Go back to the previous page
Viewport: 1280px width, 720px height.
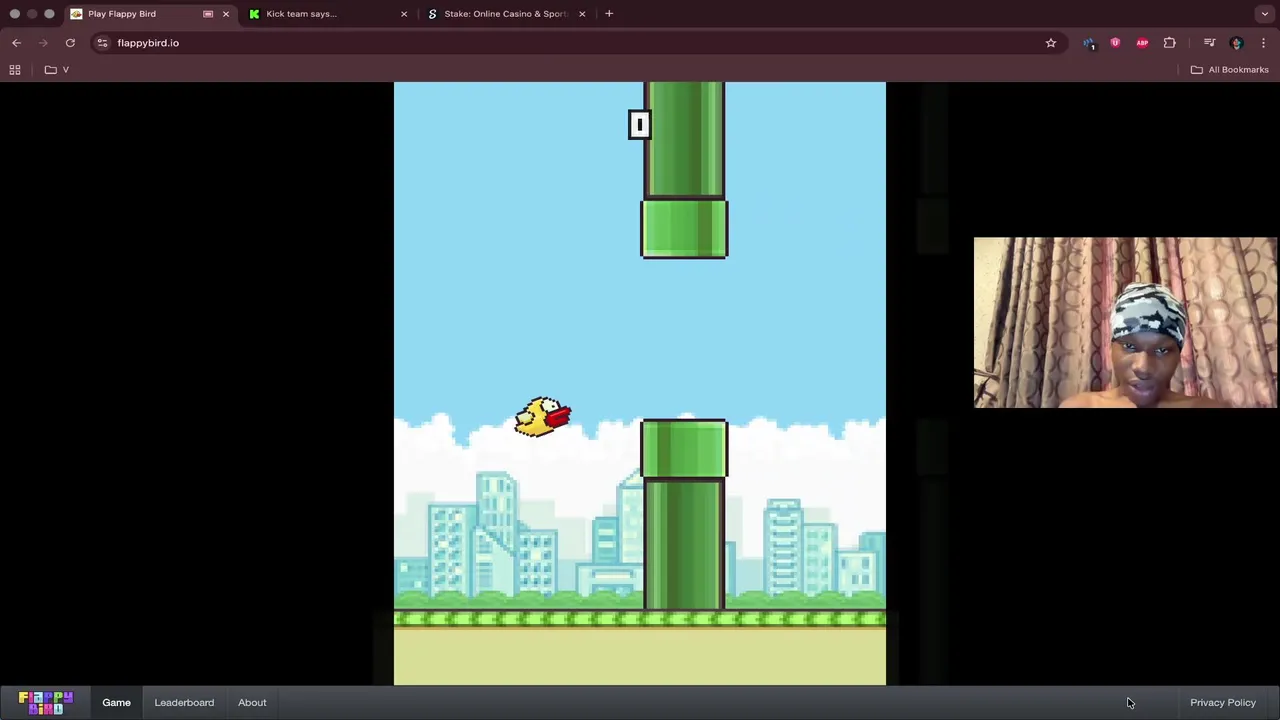tap(16, 43)
